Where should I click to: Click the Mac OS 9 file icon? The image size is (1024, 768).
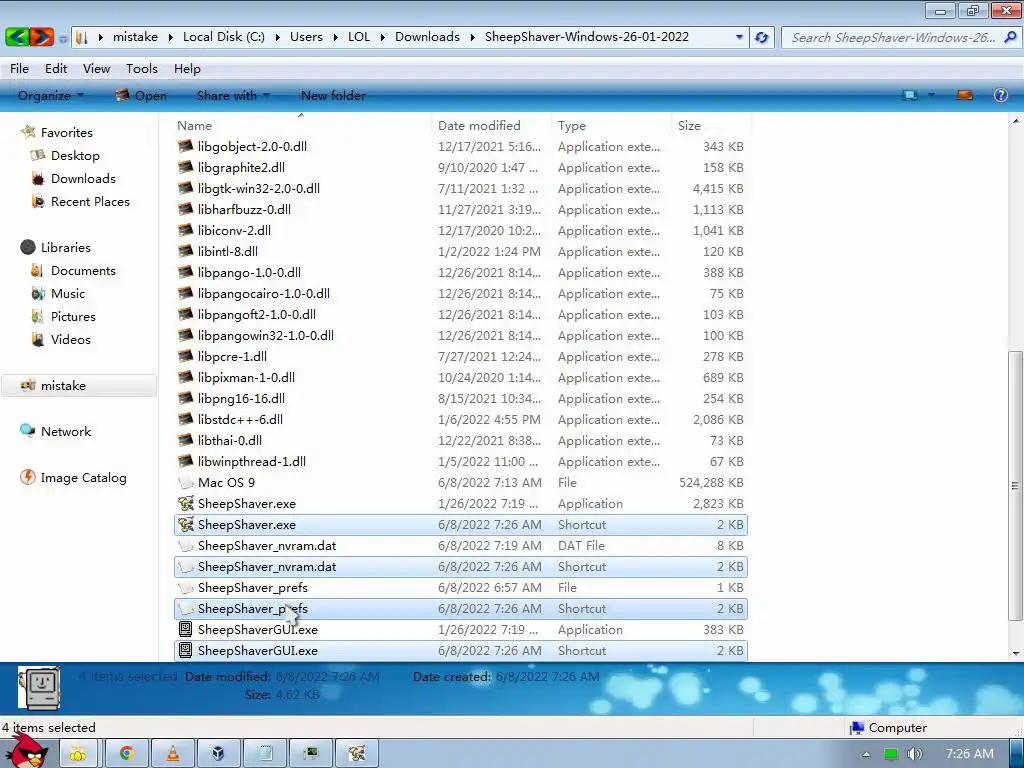[186, 483]
